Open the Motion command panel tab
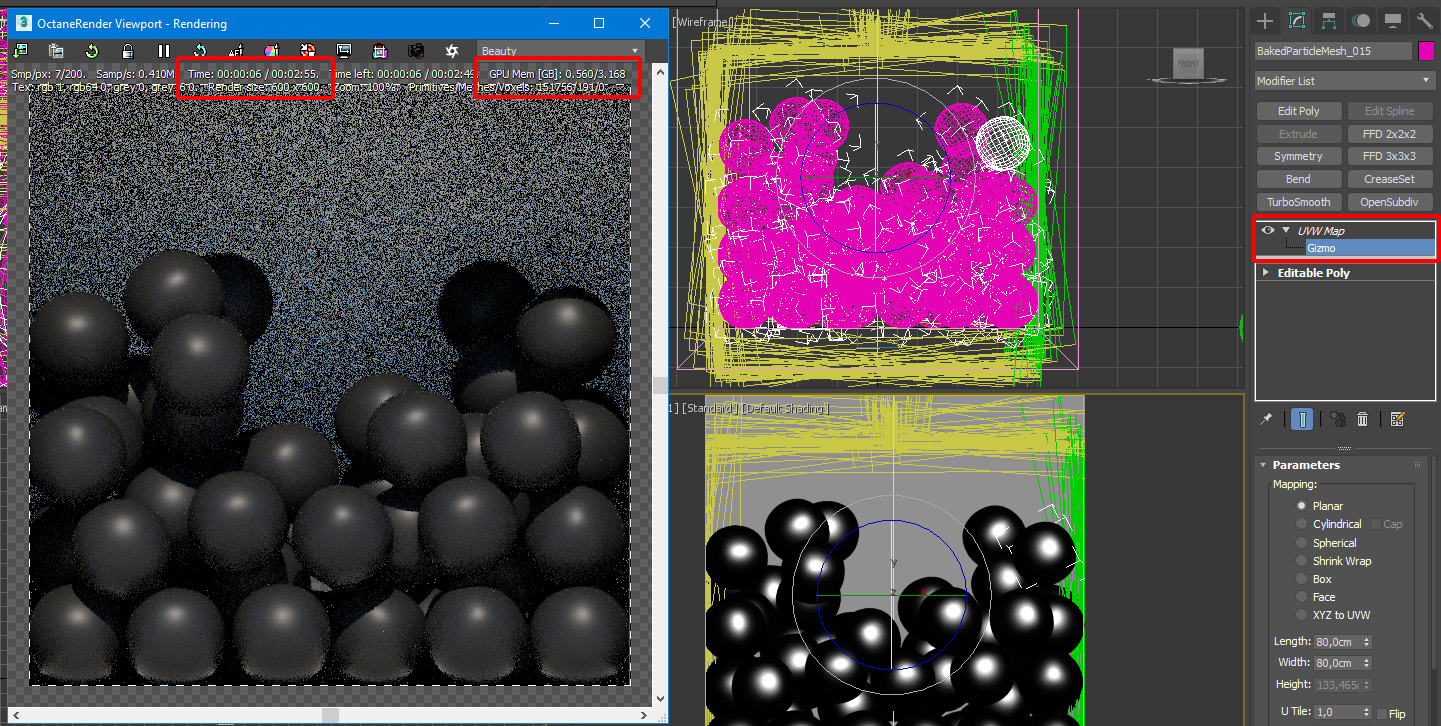This screenshot has width=1441, height=726. click(x=1361, y=21)
